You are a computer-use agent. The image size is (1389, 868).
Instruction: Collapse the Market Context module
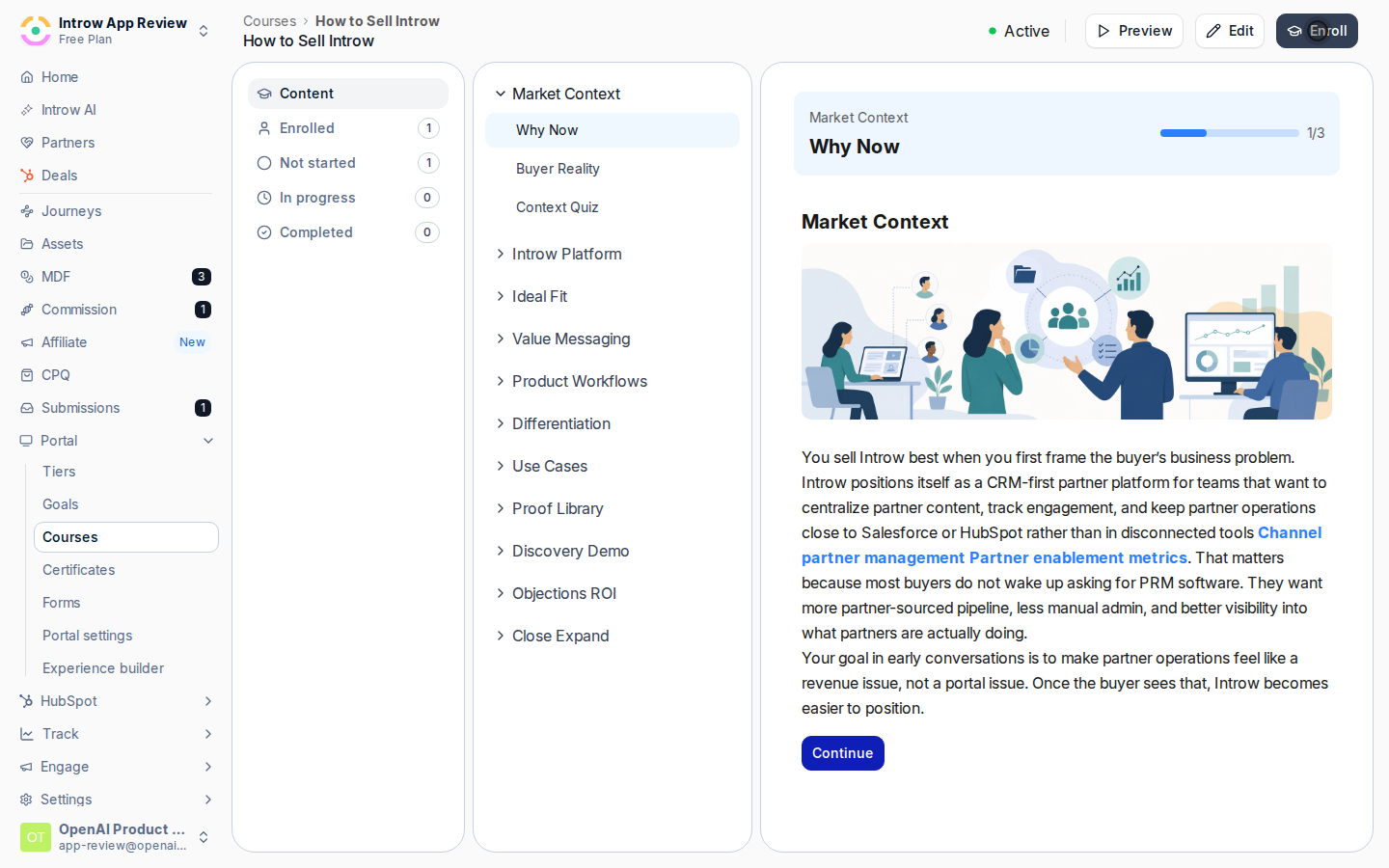501,94
